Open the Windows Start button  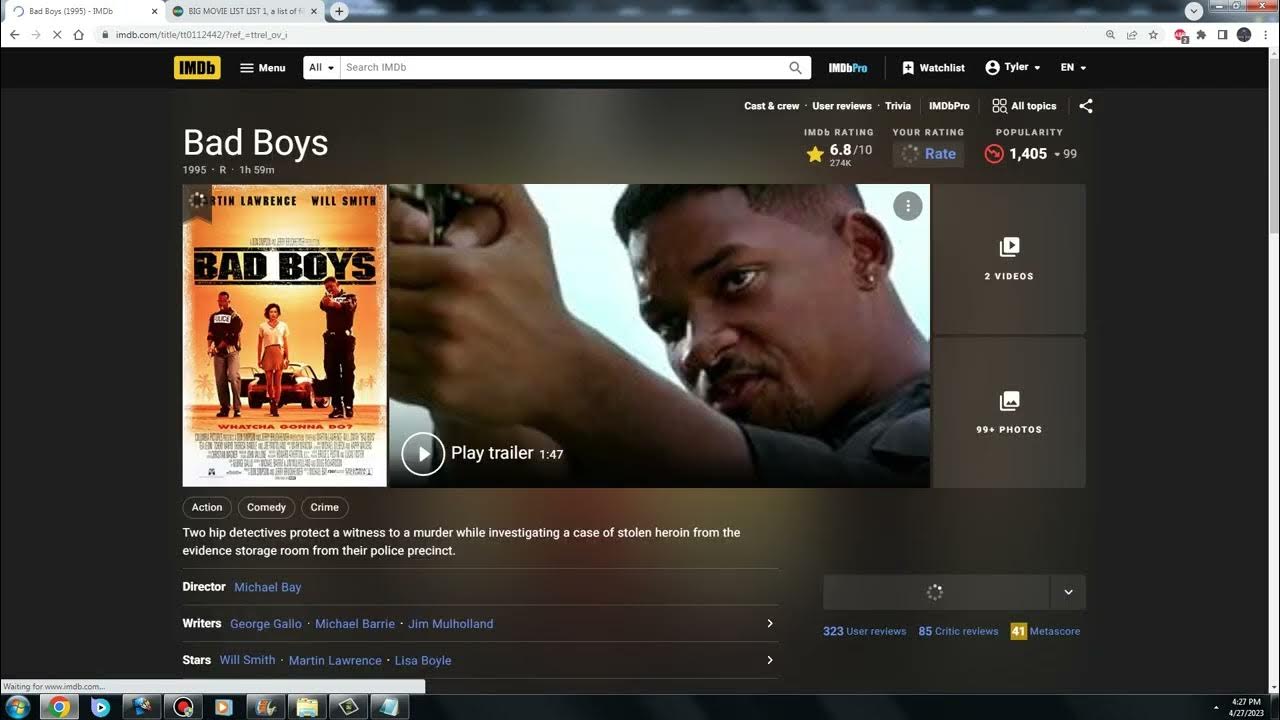(17, 707)
